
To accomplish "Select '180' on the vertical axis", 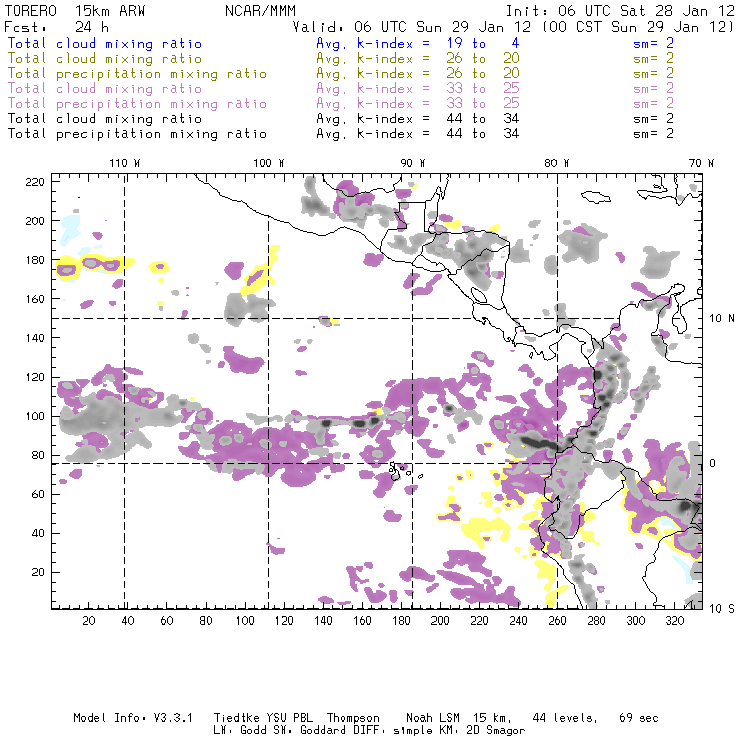I will [x=35, y=260].
